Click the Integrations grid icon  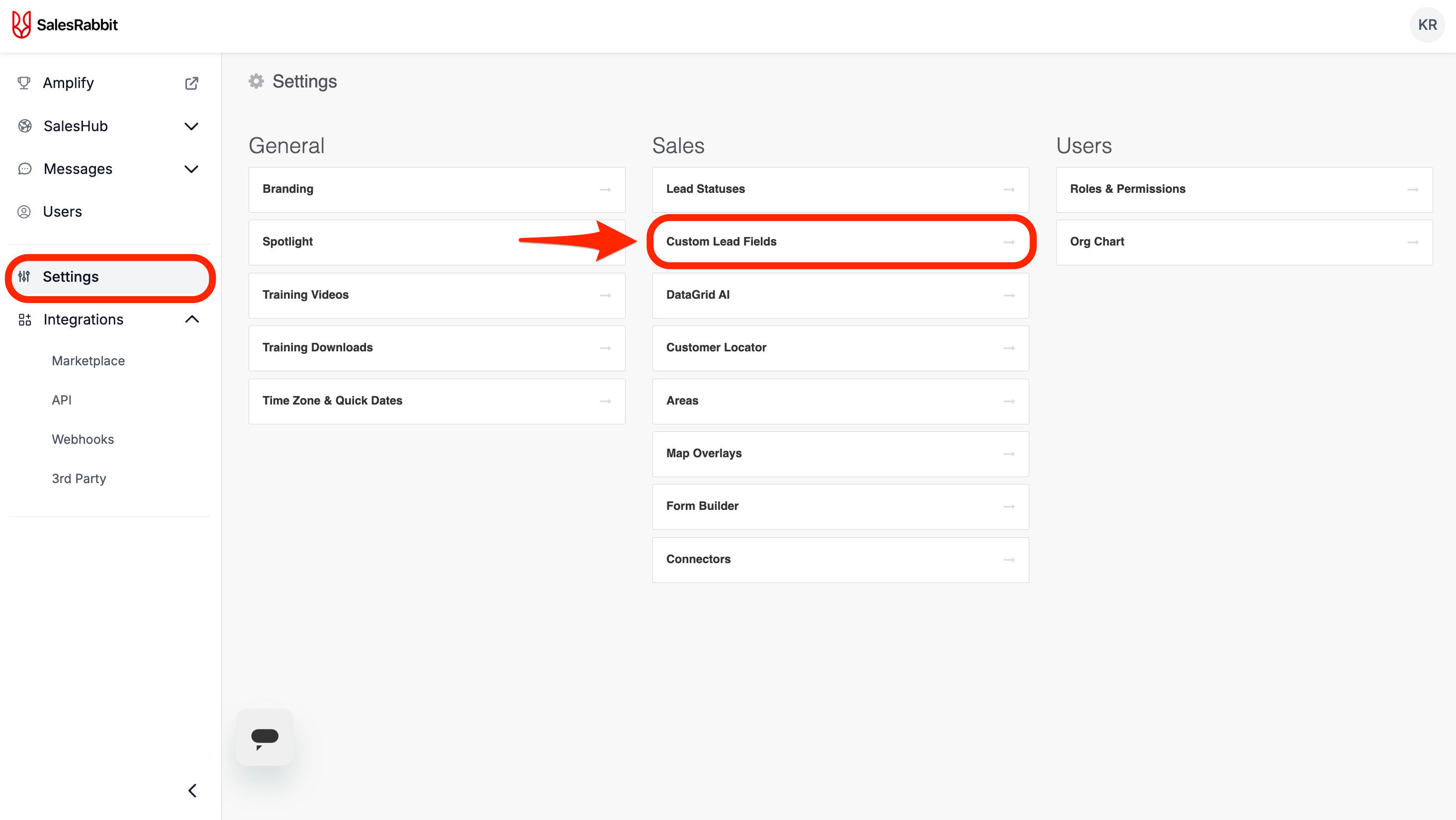pyautogui.click(x=24, y=320)
